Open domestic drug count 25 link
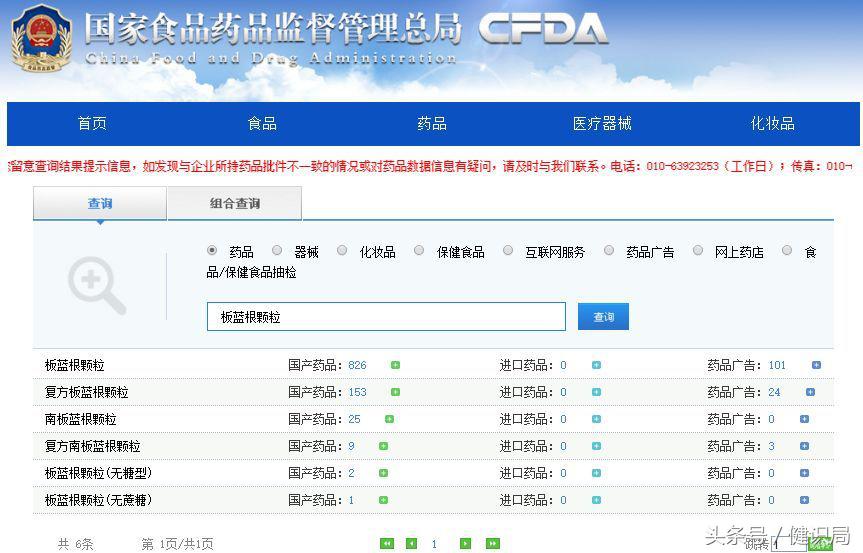This screenshot has height=553, width=863. pos(354,419)
